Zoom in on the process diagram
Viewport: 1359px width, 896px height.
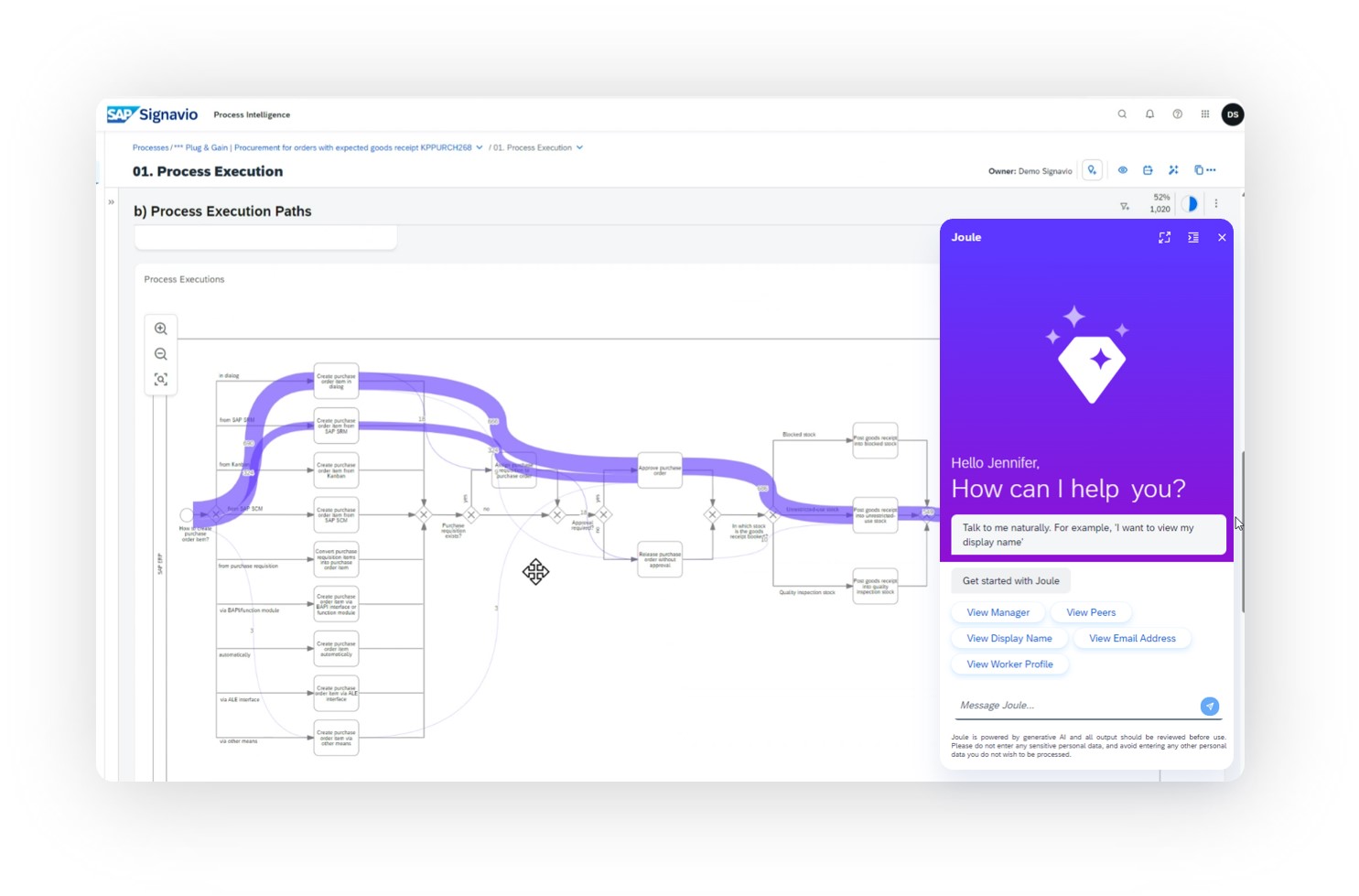coord(161,329)
